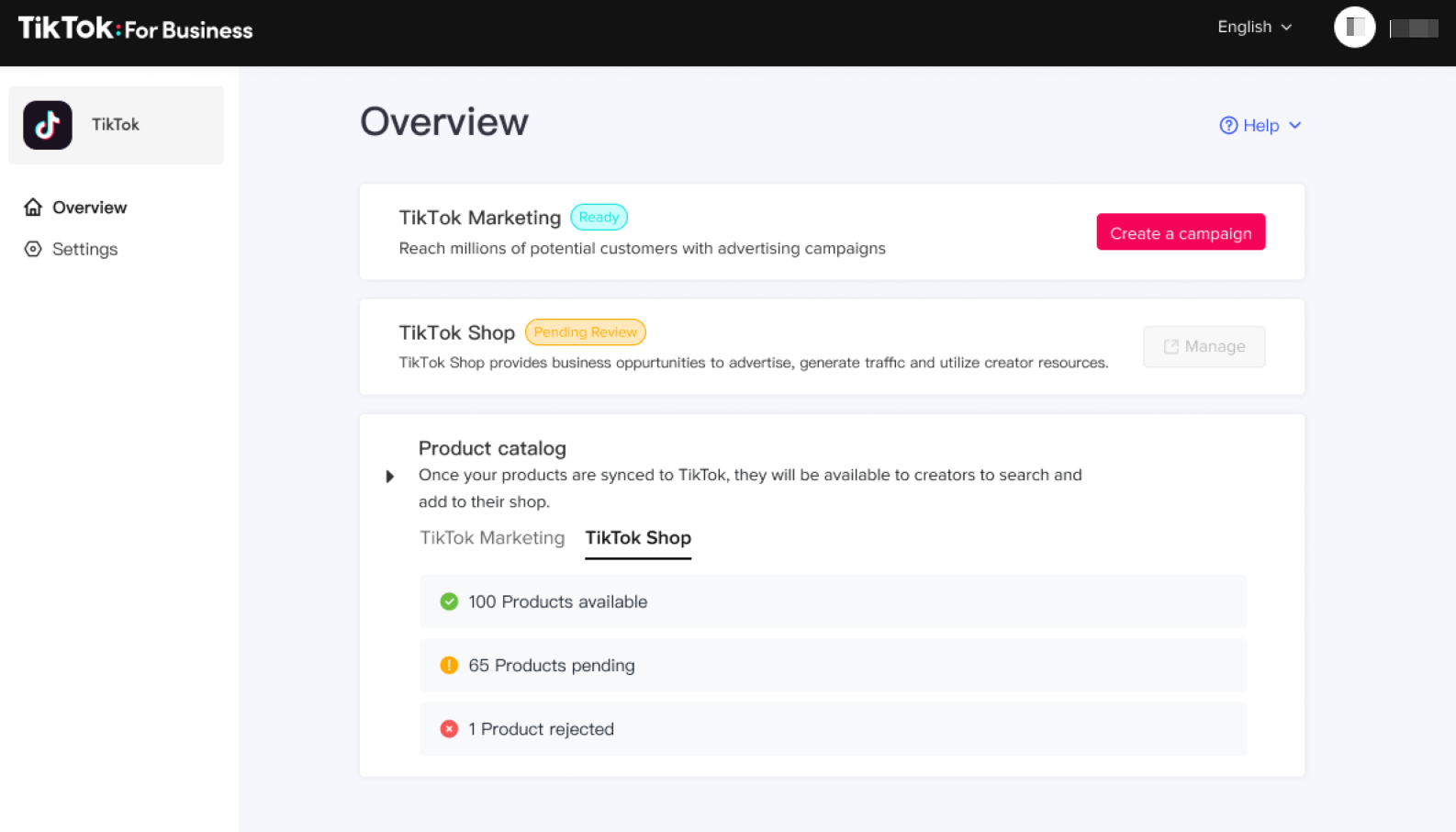
Task: Click the orange warning pending icon
Action: coord(449,665)
